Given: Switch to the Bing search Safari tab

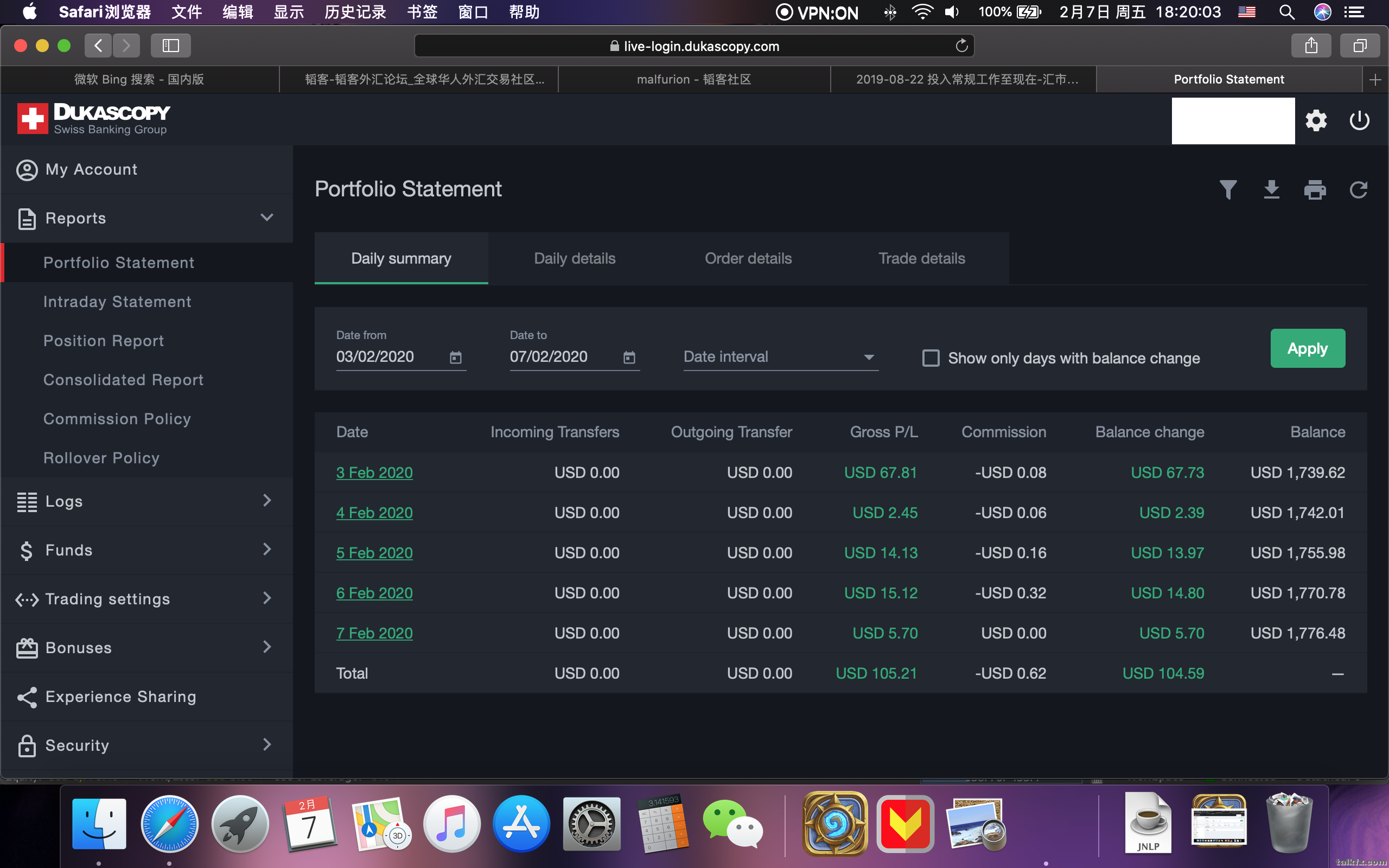Looking at the screenshot, I should pos(139,79).
